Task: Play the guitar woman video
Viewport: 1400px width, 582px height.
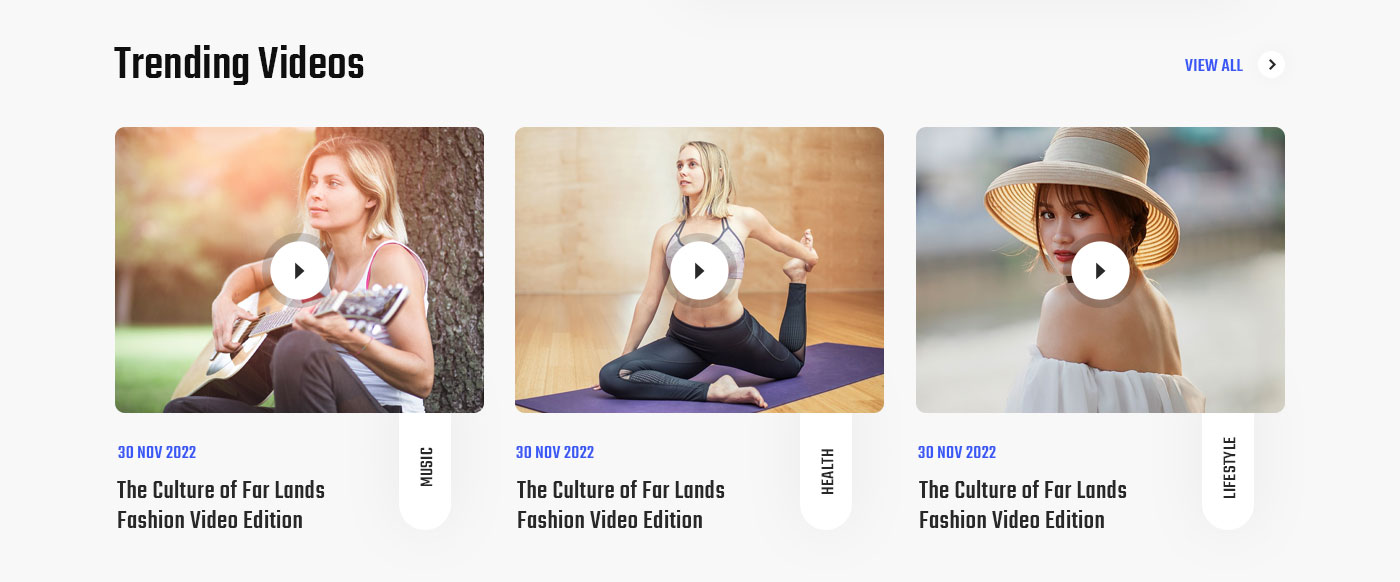Action: click(299, 270)
